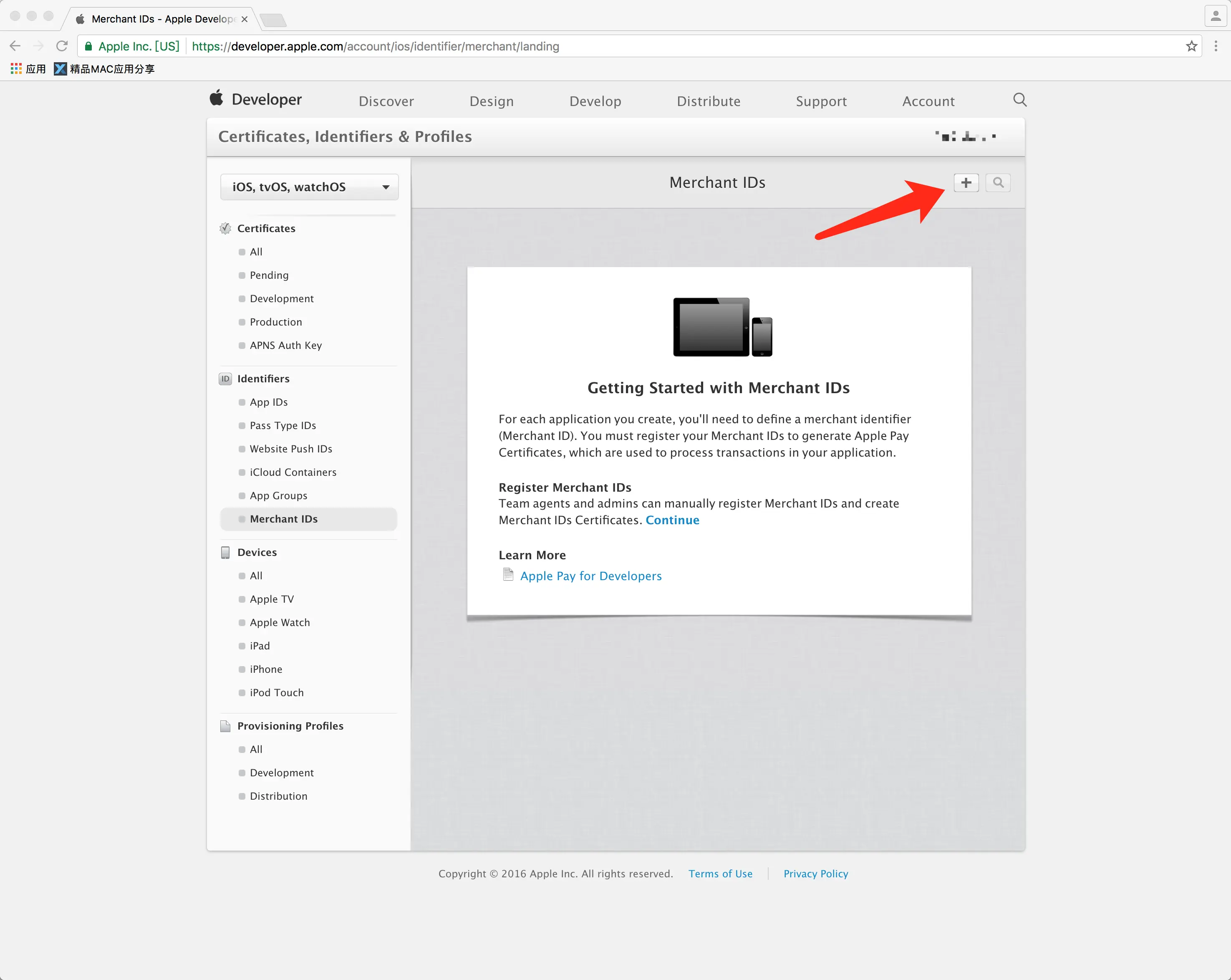Image resolution: width=1231 pixels, height=980 pixels.
Task: Open Apple Pay for Developers link
Action: (590, 576)
